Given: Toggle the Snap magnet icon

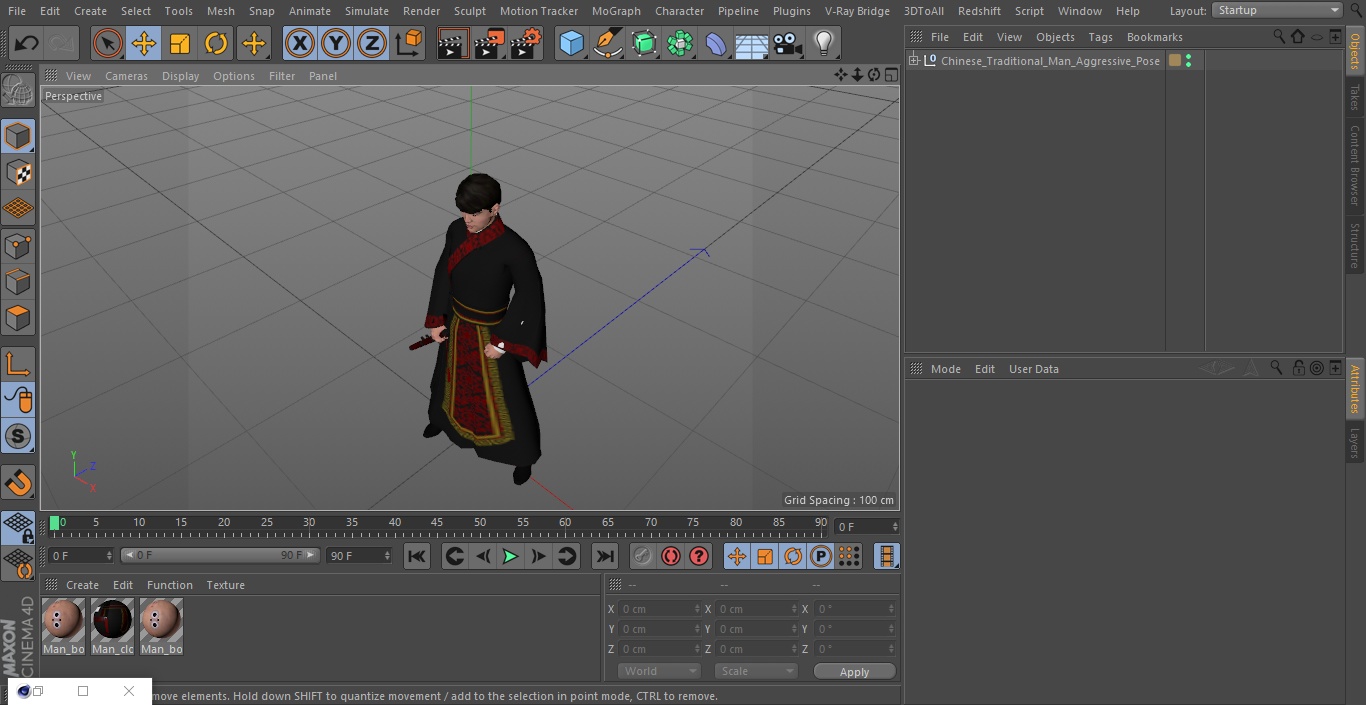Looking at the screenshot, I should coord(18,484).
